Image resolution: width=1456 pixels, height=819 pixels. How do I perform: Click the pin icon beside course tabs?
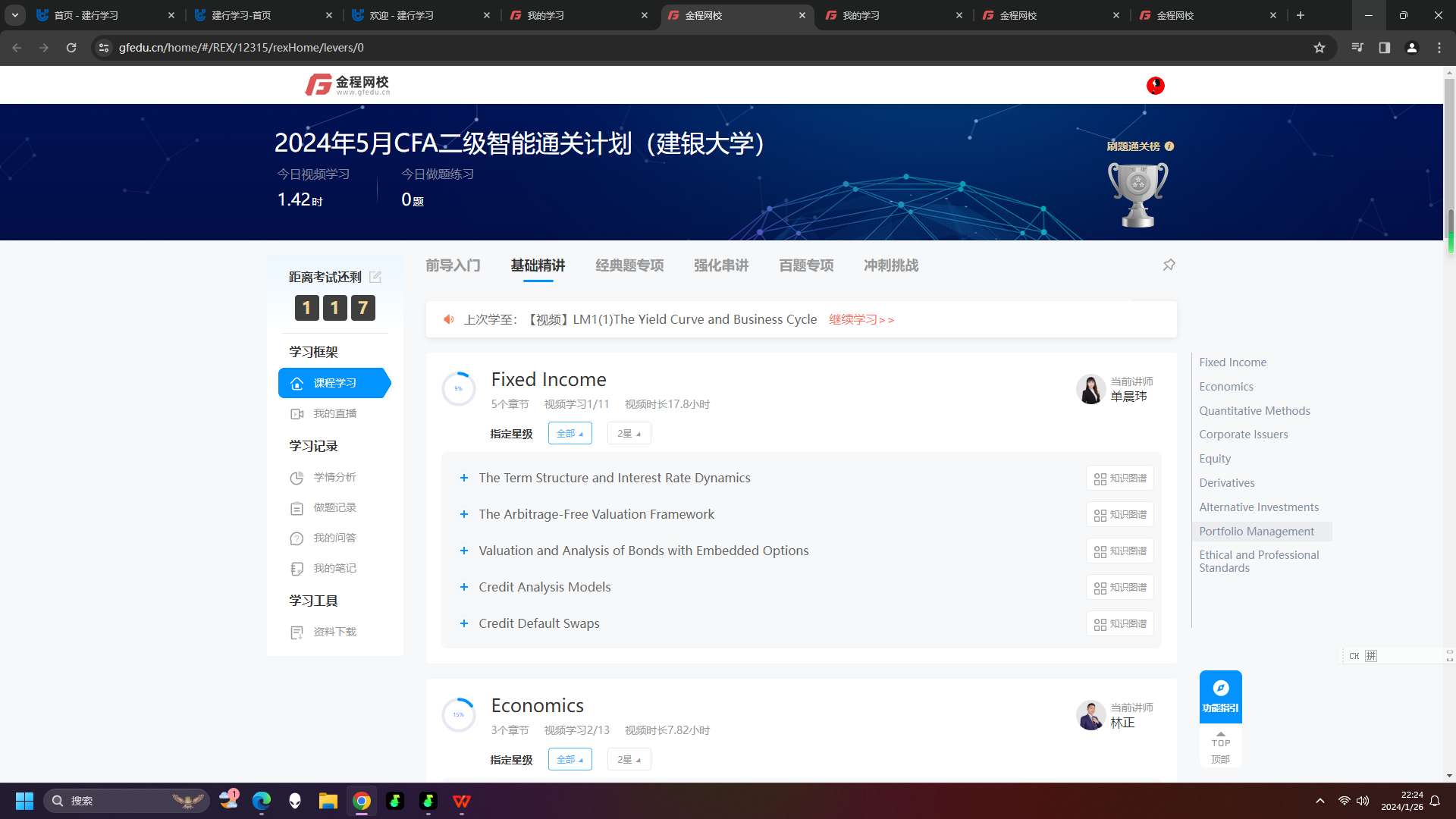1169,265
